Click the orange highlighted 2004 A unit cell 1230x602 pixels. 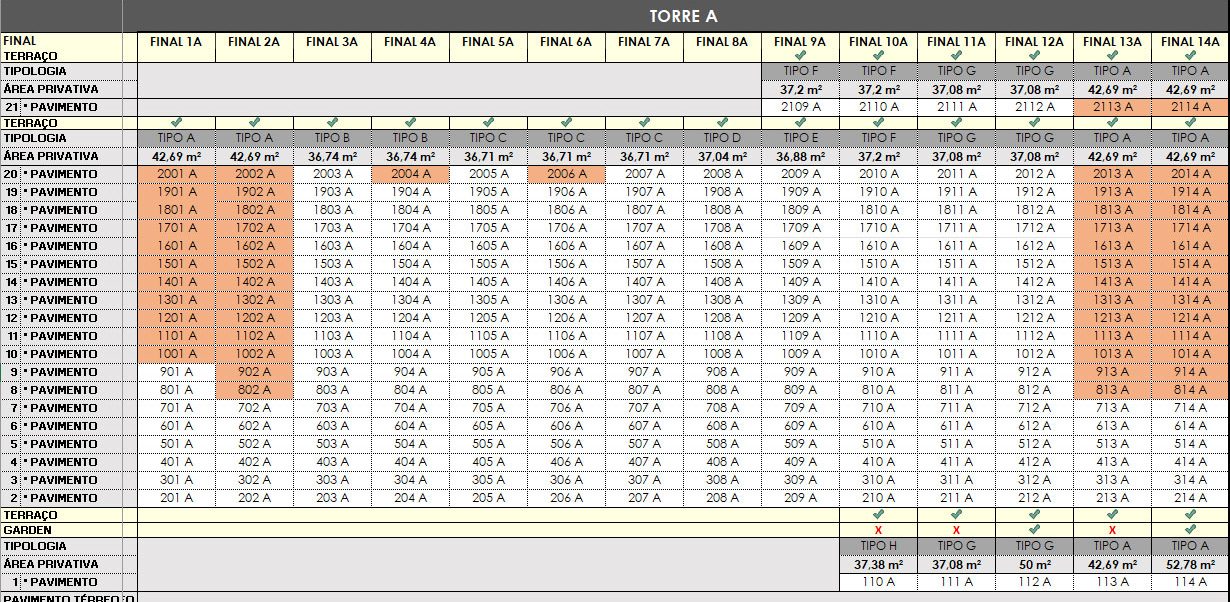(410, 174)
